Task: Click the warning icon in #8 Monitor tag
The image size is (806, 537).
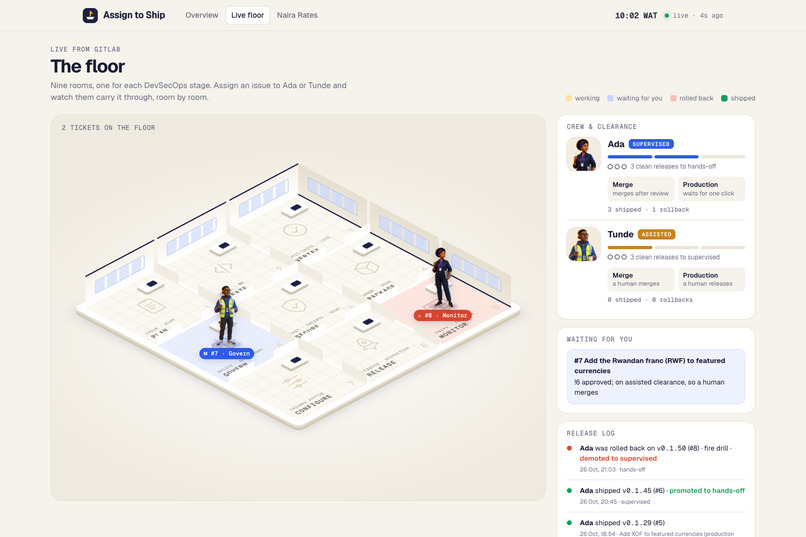Action: pos(419,316)
